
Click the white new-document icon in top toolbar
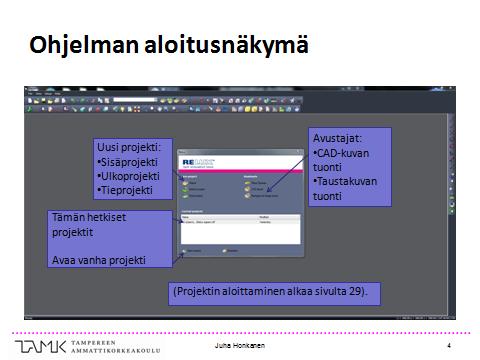pyautogui.click(x=30, y=101)
